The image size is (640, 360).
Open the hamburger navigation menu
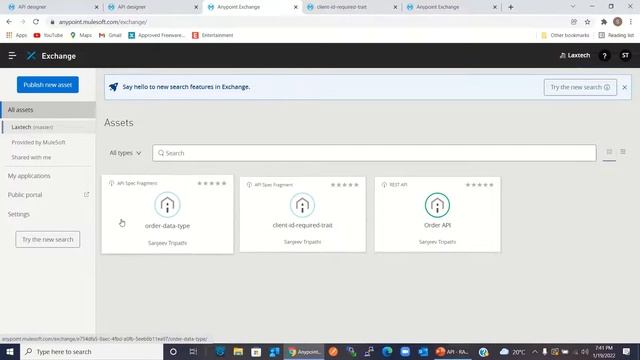click(12, 56)
